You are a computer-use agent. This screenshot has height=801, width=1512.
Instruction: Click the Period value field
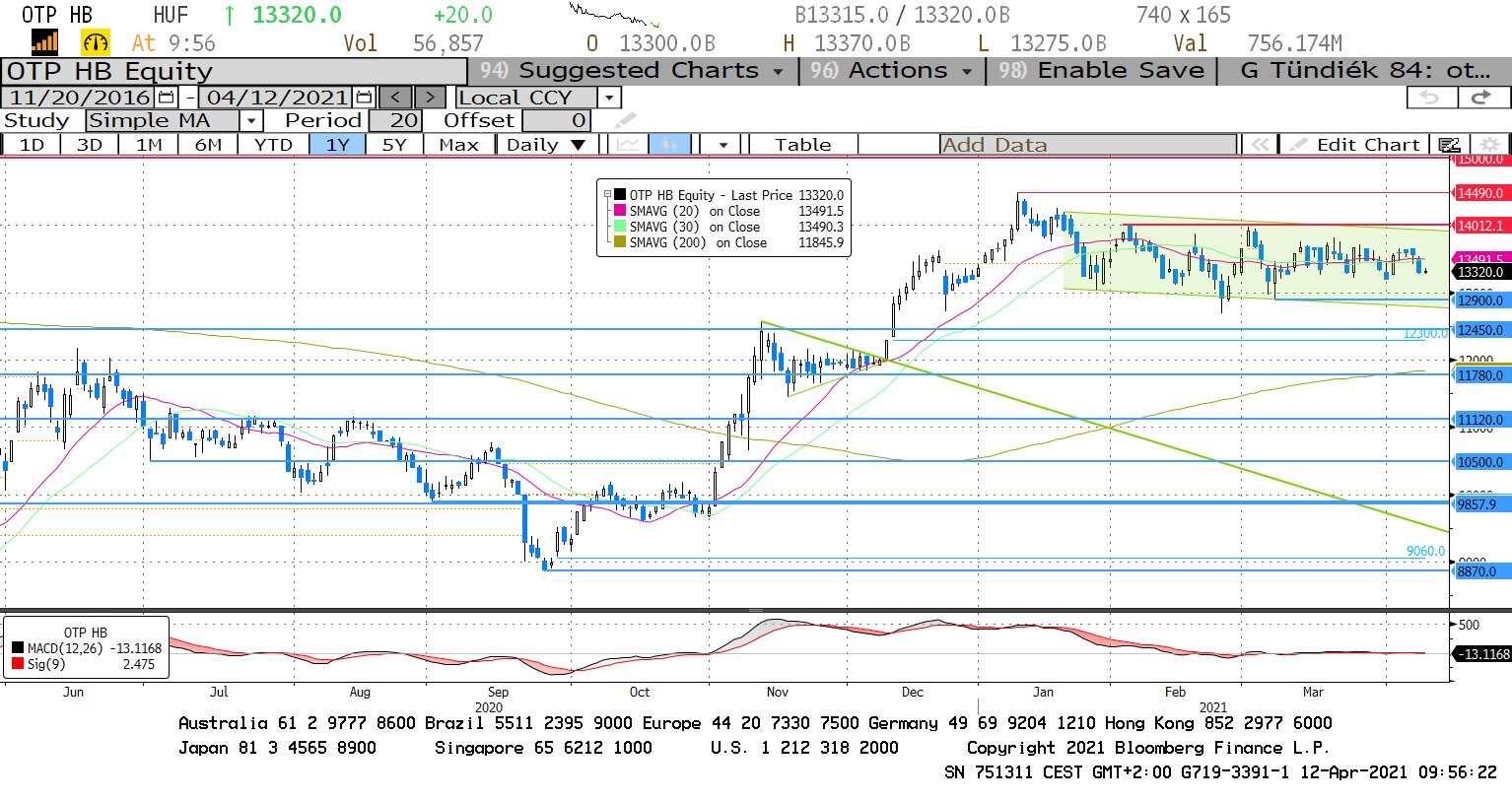coord(396,120)
